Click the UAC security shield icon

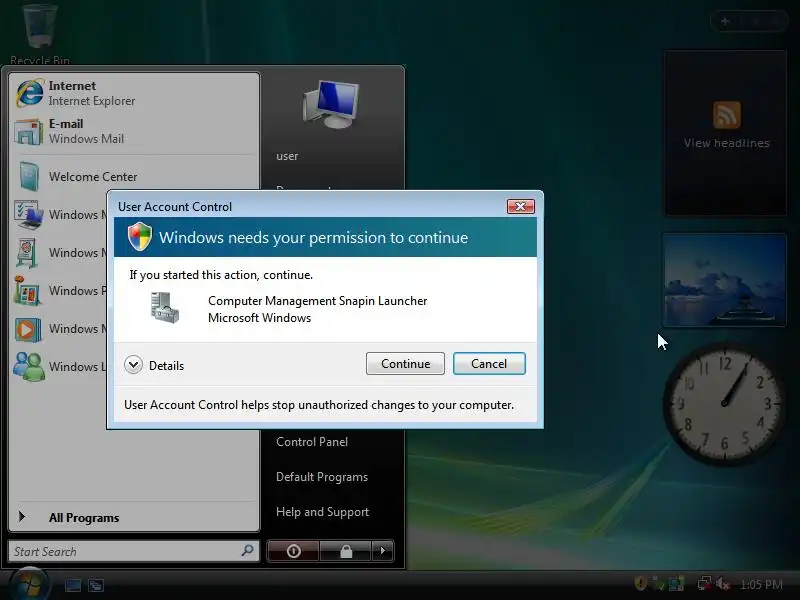(140, 237)
